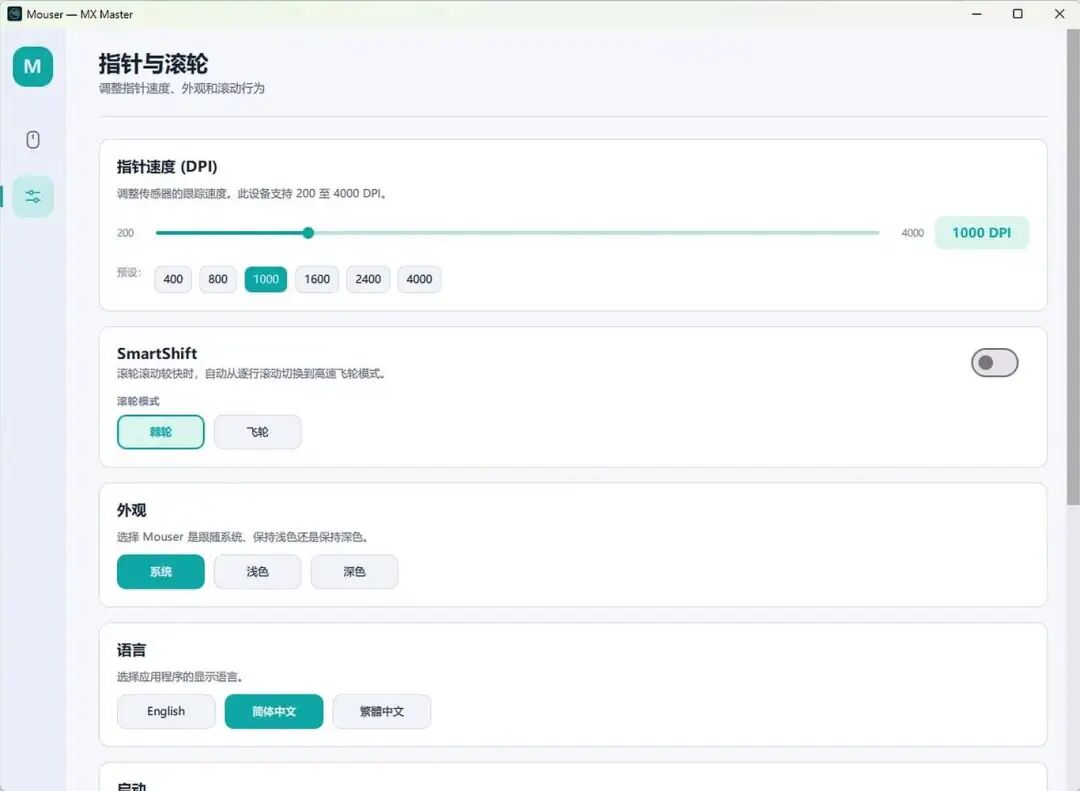Screen dimensions: 1080x791
Task: Click the DPI slider handle
Action: [x=307, y=232]
